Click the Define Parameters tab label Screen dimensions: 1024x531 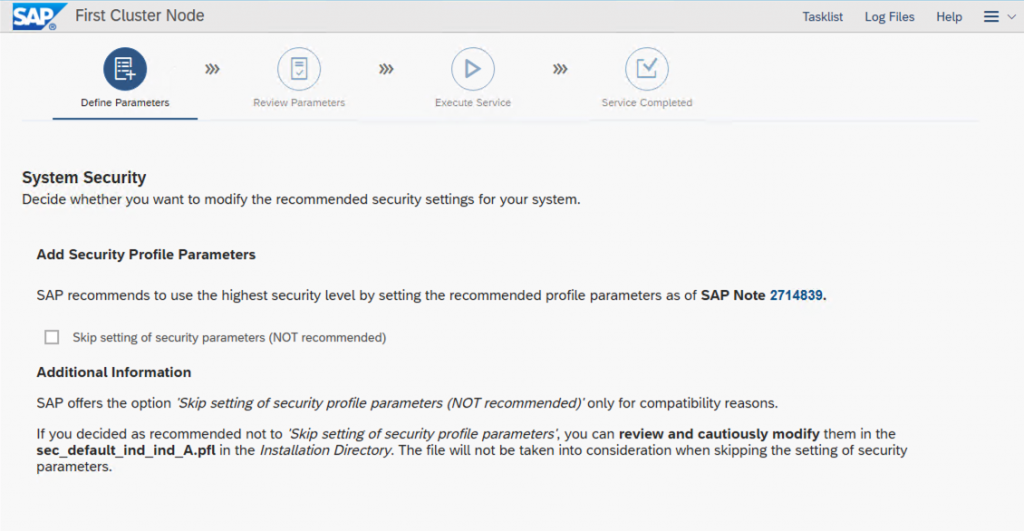point(125,103)
